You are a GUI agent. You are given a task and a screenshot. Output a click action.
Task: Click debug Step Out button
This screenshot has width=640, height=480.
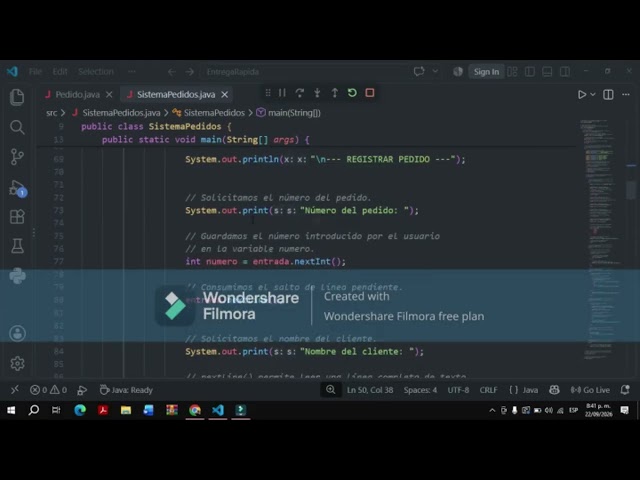pos(335,93)
